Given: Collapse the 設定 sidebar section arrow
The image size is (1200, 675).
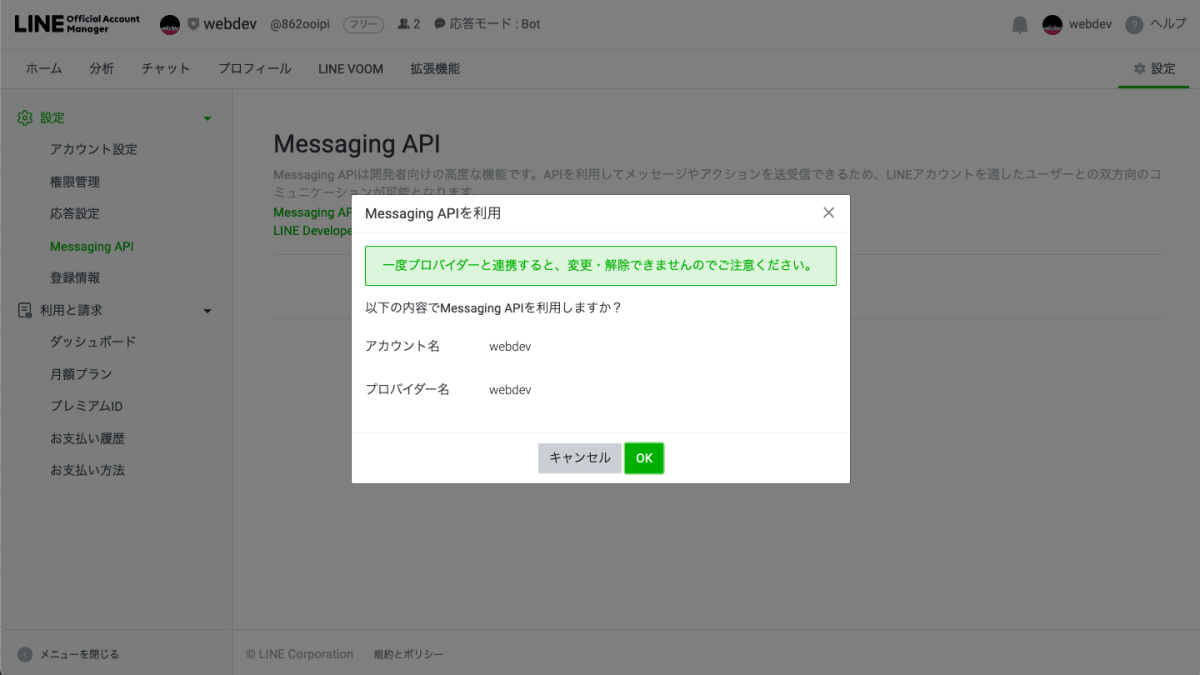Looking at the screenshot, I should tap(208, 118).
